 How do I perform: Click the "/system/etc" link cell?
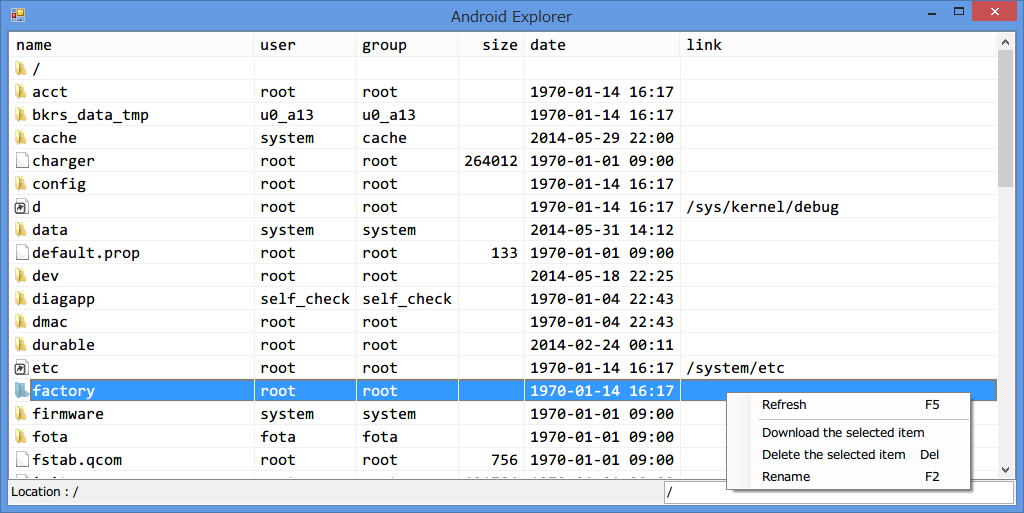pyautogui.click(x=735, y=368)
